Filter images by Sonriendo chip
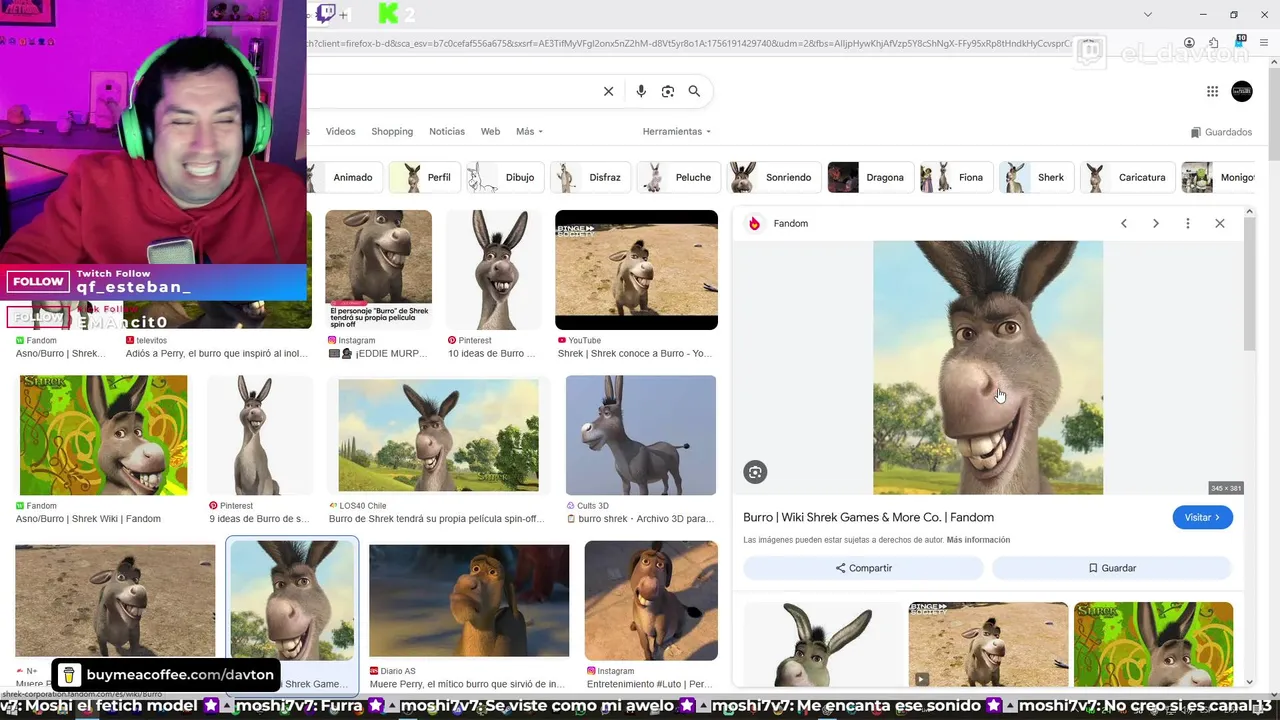The height and width of the screenshot is (720, 1280). coord(774,177)
